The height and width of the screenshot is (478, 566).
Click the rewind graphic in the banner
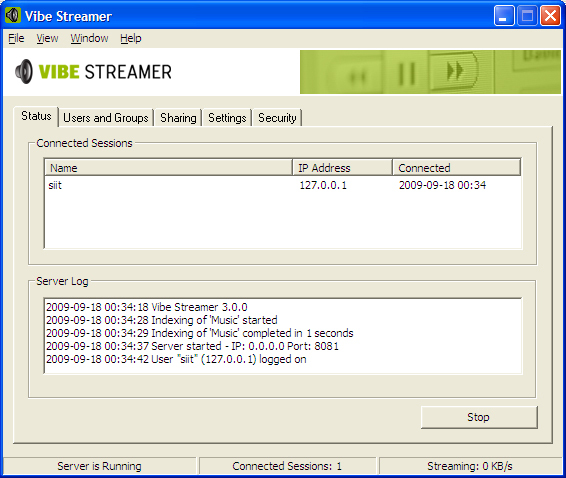point(358,77)
